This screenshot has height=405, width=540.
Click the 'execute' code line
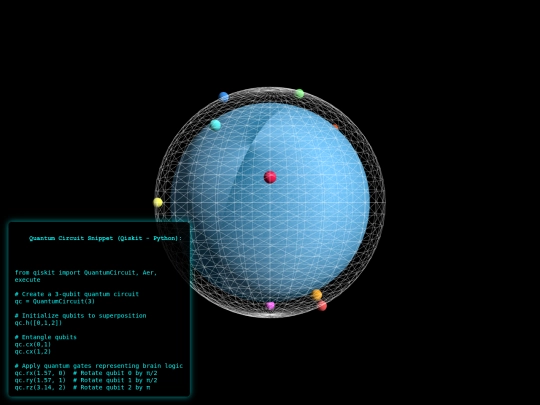coord(28,280)
